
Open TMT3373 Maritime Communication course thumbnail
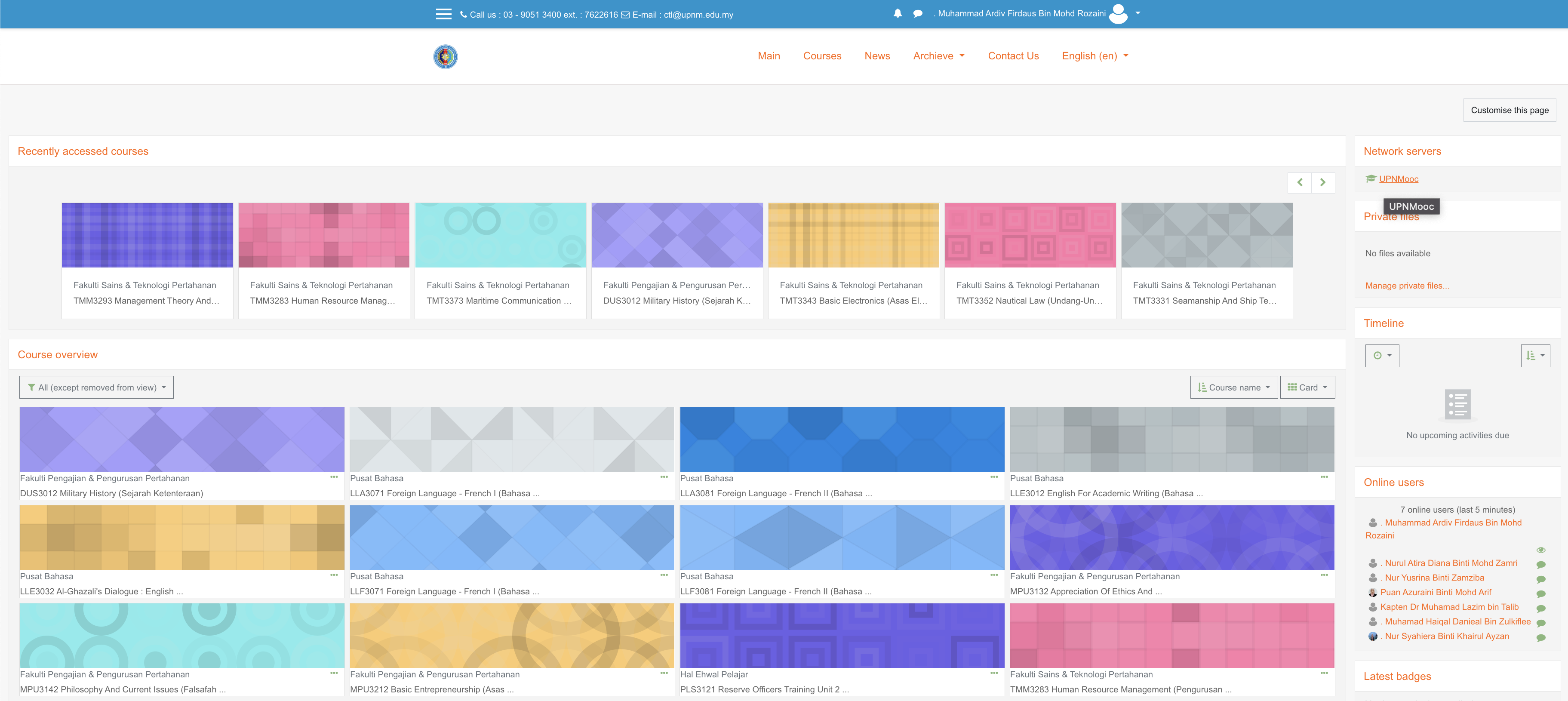[x=500, y=236]
